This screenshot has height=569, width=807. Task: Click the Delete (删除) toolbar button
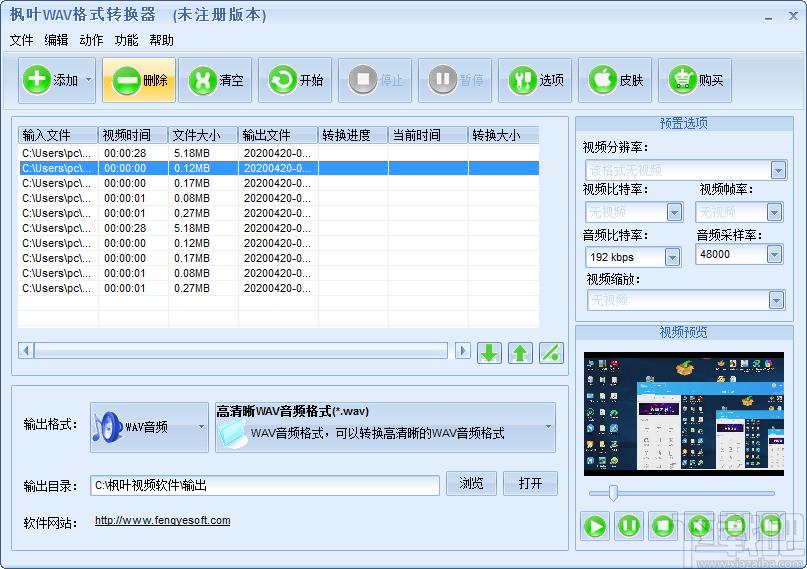[x=139, y=80]
